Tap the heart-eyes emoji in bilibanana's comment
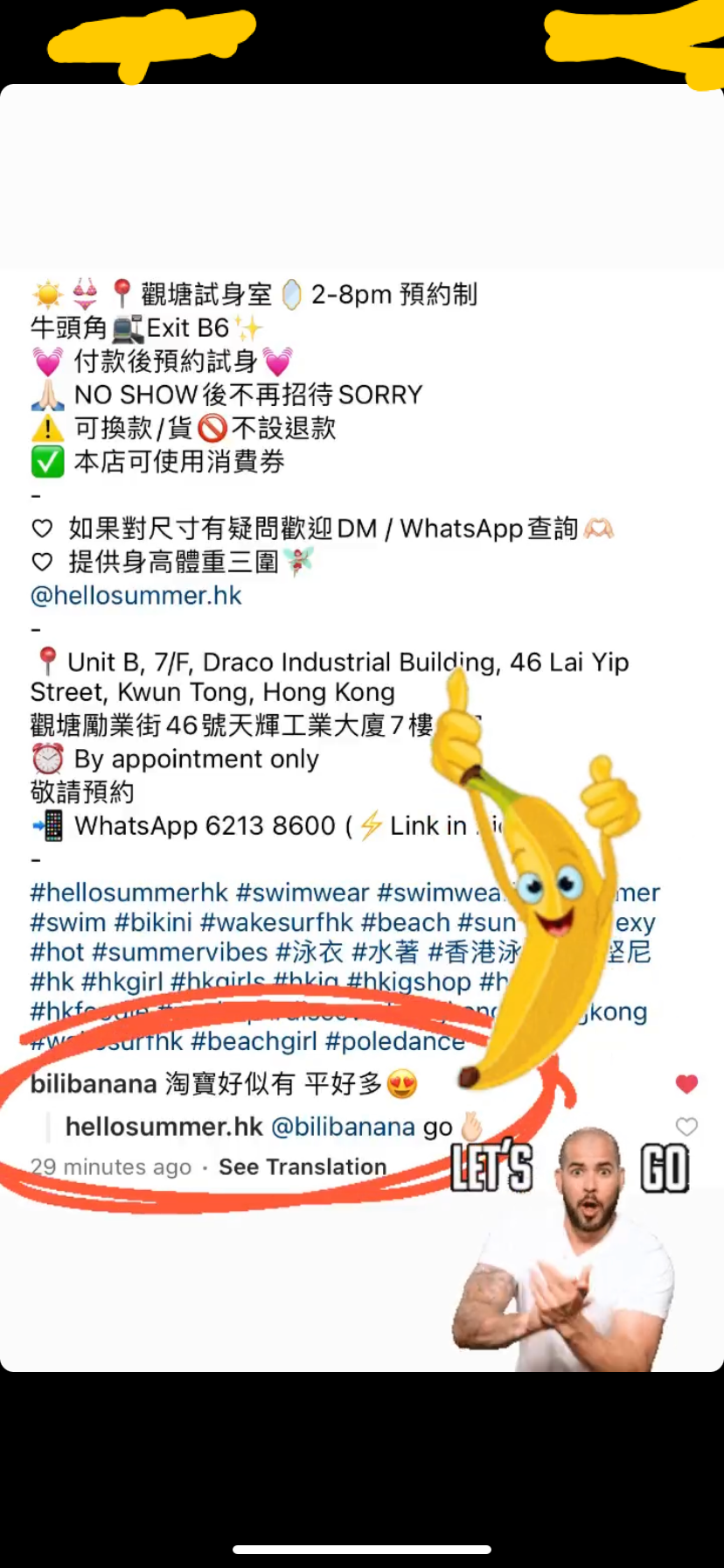 (x=402, y=1084)
